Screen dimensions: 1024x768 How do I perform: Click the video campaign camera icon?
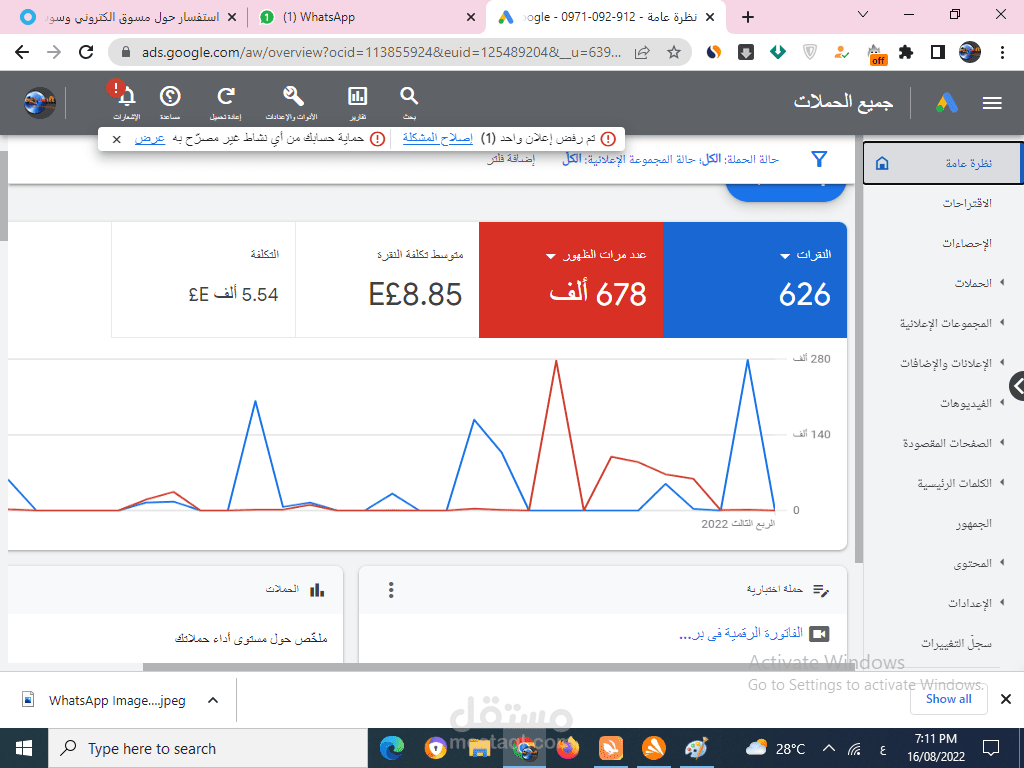[819, 633]
